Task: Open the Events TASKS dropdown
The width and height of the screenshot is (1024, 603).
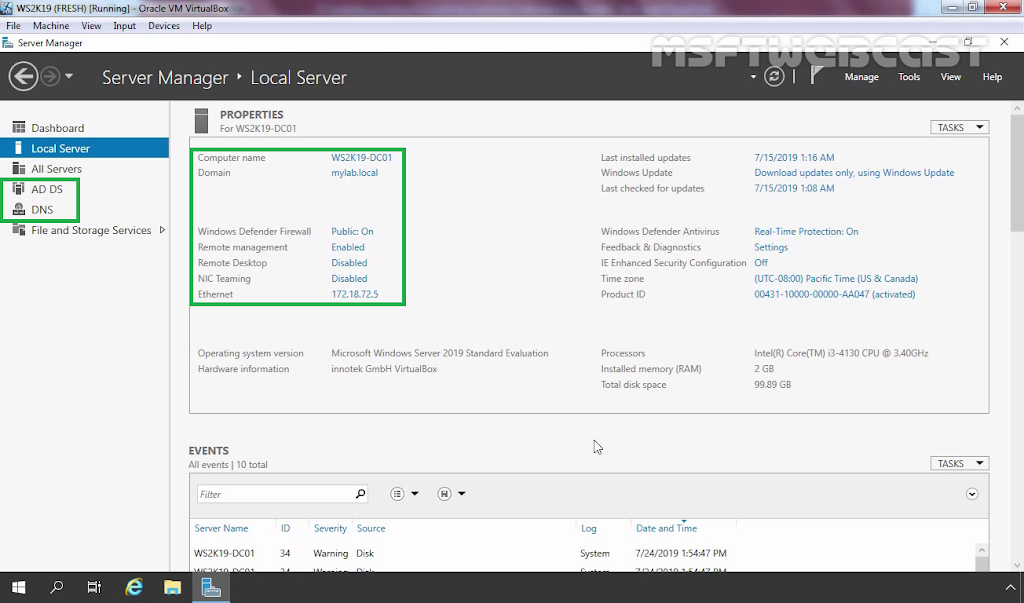Action: pos(959,463)
